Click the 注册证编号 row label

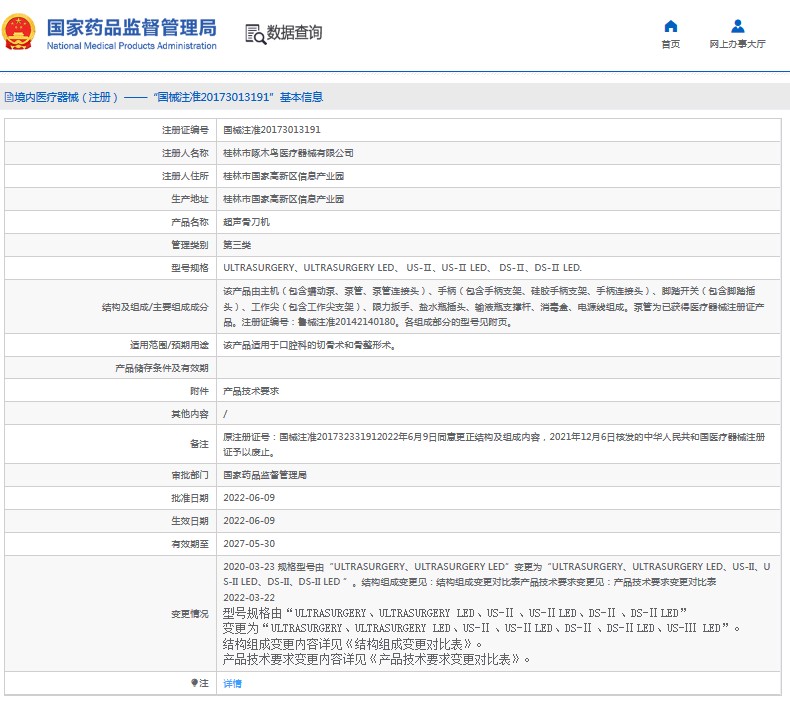[x=185, y=130]
